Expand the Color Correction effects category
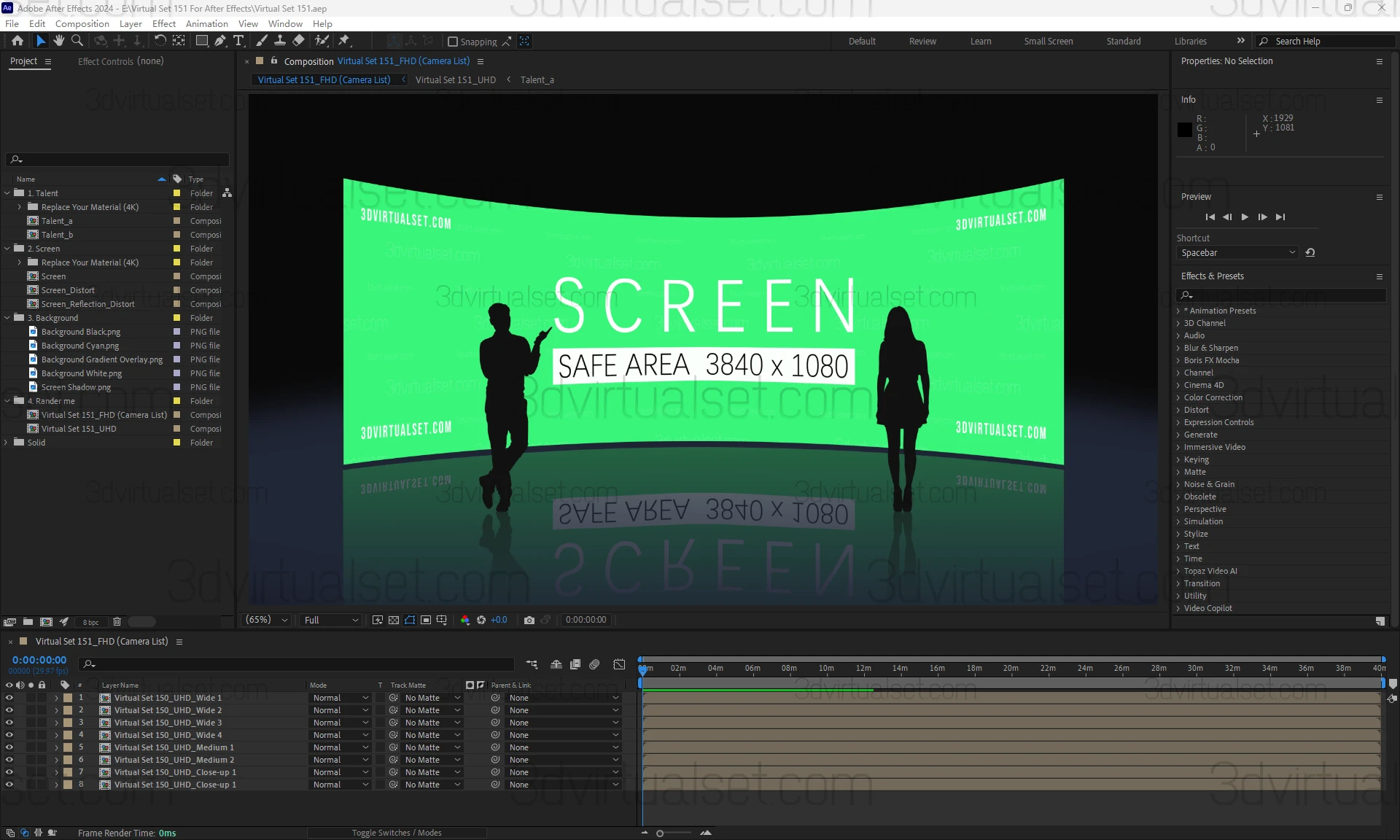This screenshot has width=1400, height=840. click(1178, 397)
